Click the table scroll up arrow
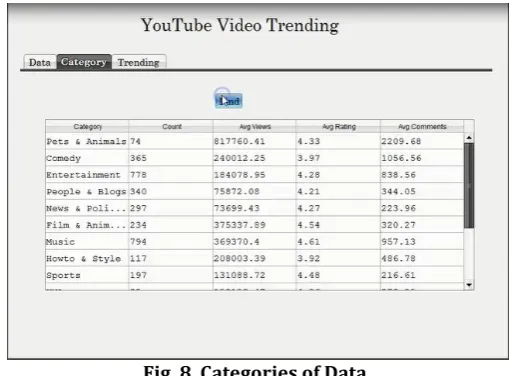The height and width of the screenshot is (376, 509). pos(469,137)
